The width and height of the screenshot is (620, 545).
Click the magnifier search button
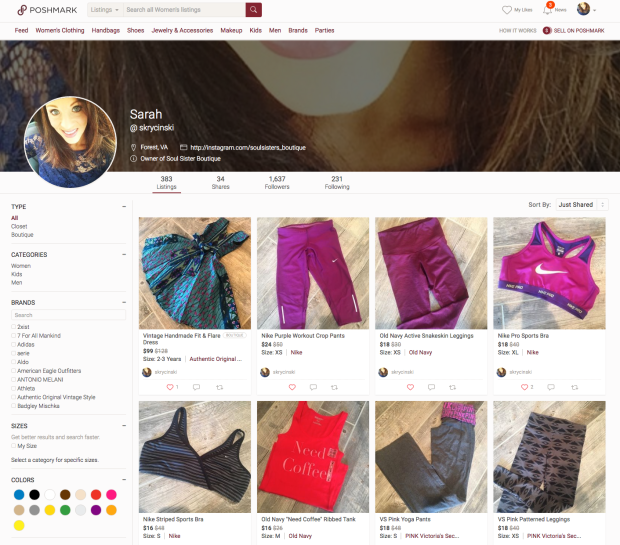pyautogui.click(x=253, y=10)
